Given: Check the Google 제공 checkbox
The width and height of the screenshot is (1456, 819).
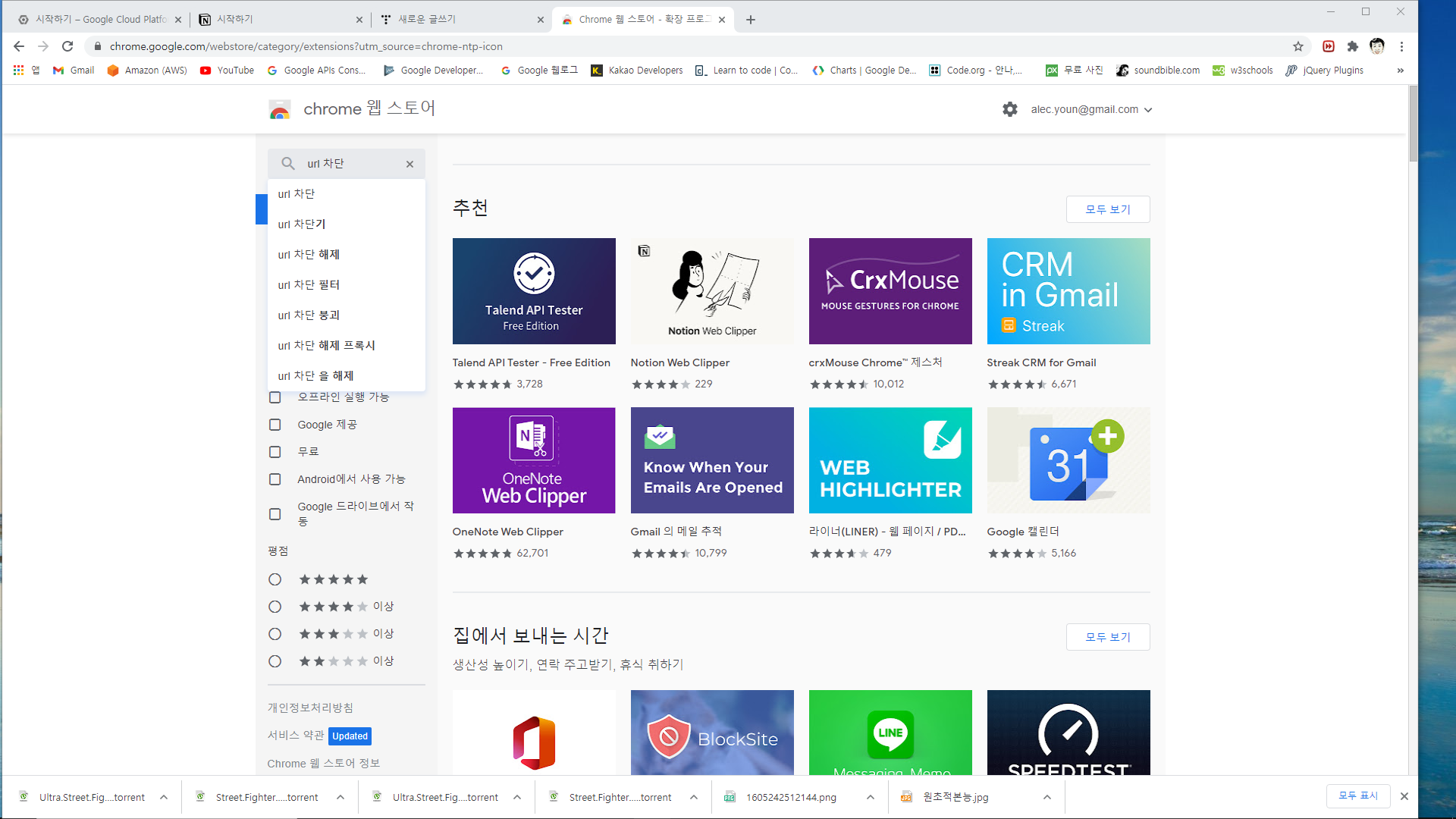Looking at the screenshot, I should 275,425.
